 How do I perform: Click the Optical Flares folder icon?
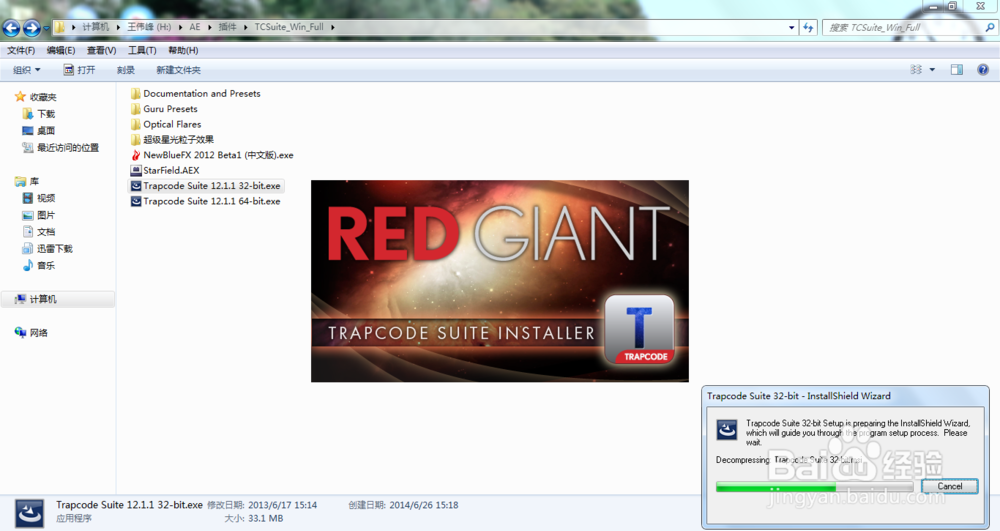[x=136, y=124]
